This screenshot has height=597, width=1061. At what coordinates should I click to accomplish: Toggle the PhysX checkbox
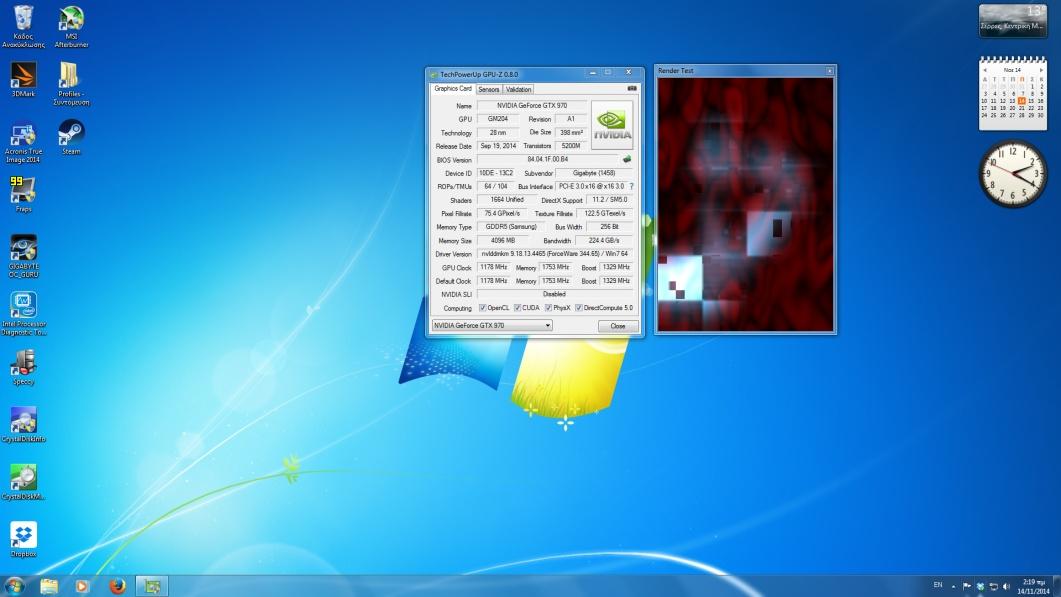[548, 308]
